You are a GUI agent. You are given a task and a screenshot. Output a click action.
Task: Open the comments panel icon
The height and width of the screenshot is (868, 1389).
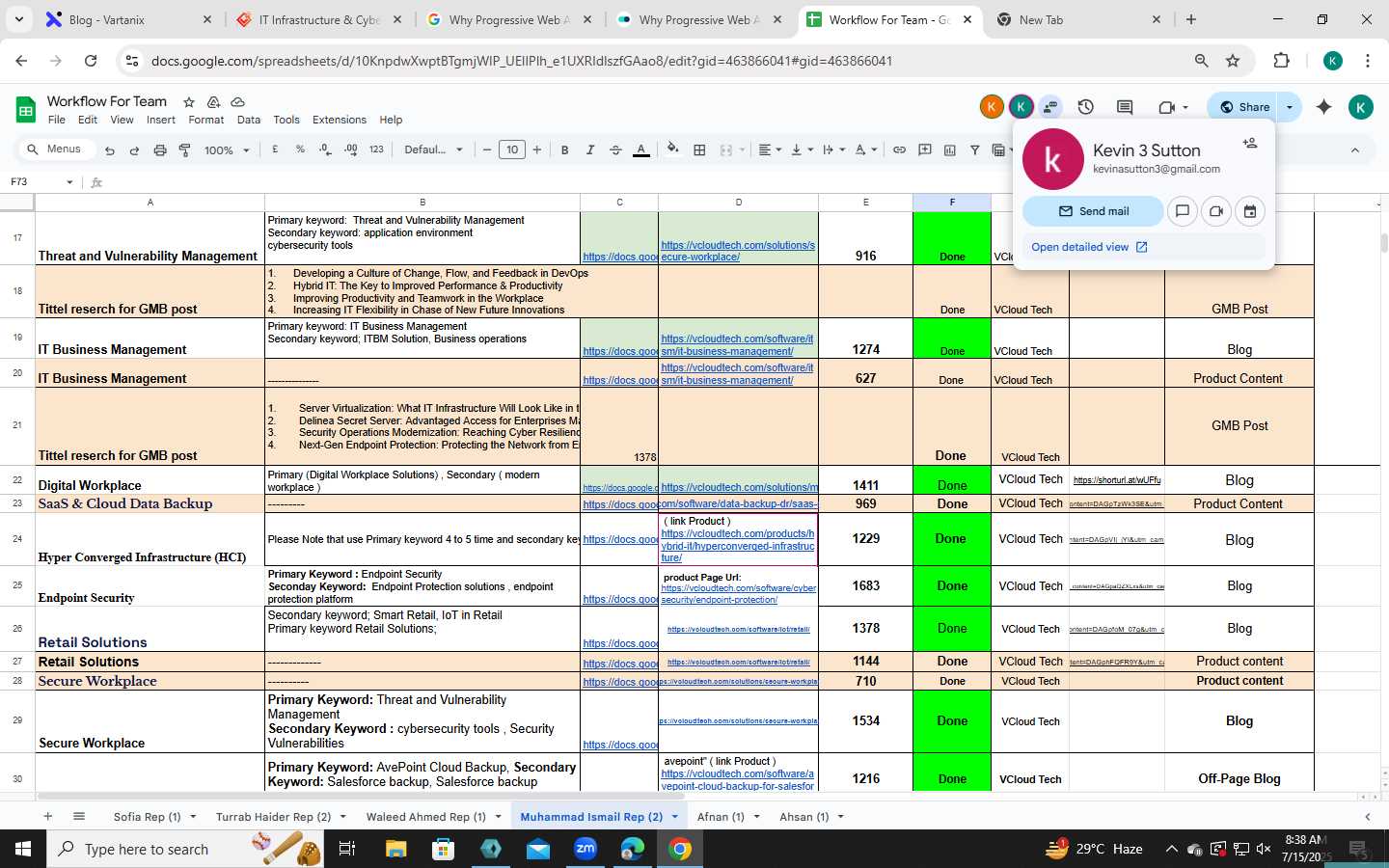coord(1125,107)
